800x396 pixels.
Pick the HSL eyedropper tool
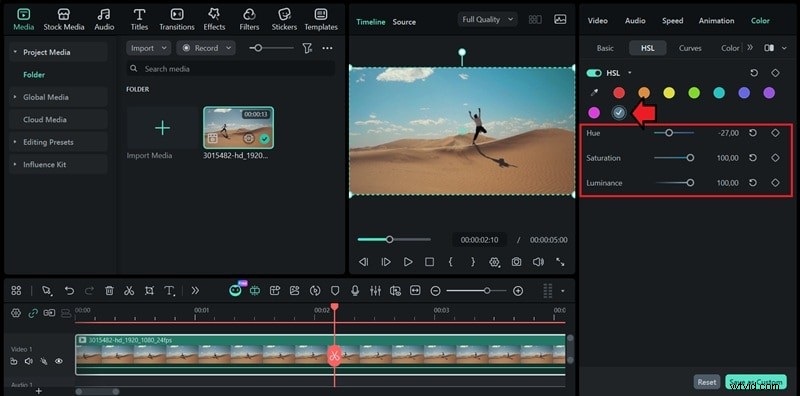(593, 93)
